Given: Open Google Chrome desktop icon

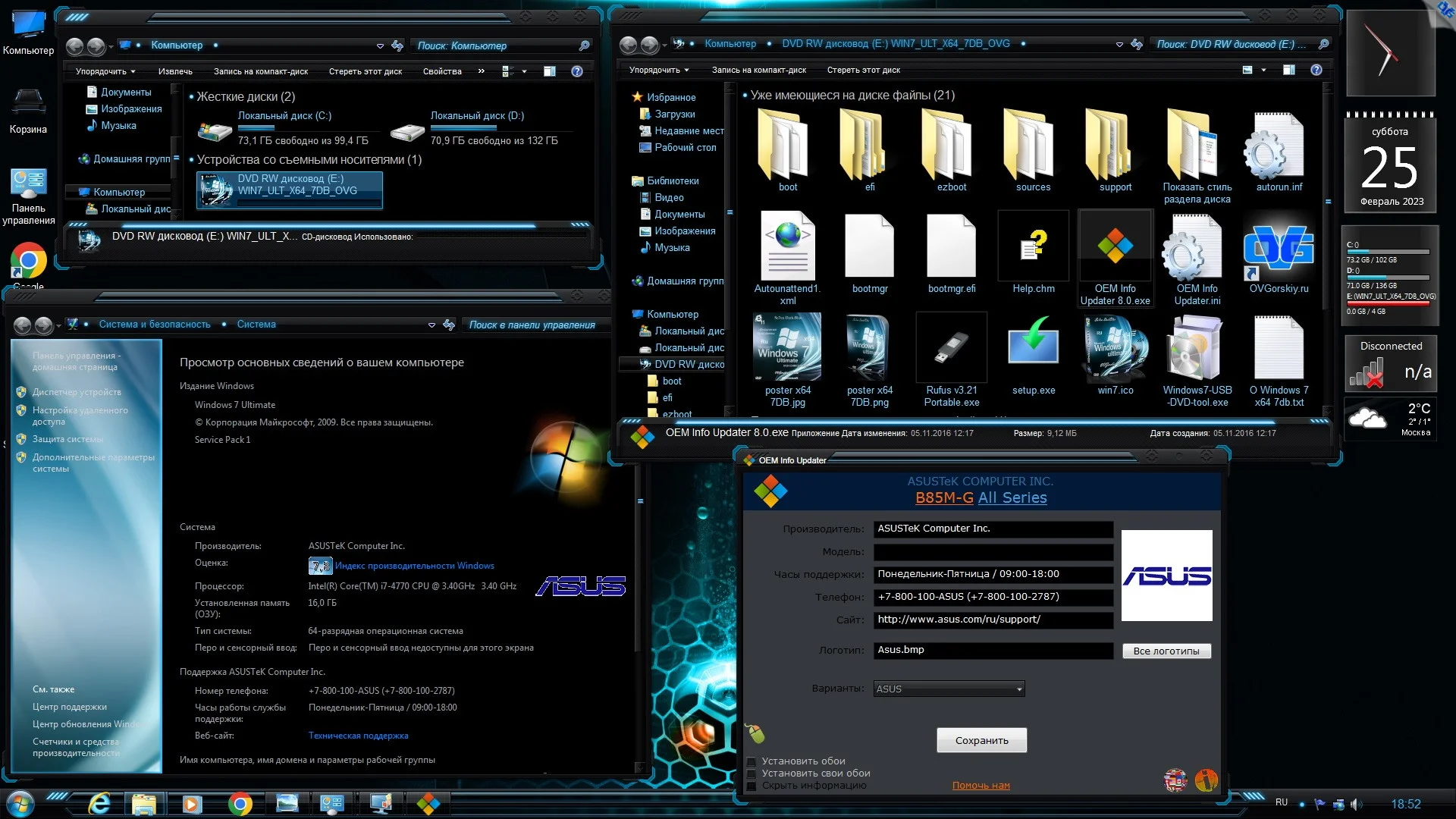Looking at the screenshot, I should coord(28,261).
